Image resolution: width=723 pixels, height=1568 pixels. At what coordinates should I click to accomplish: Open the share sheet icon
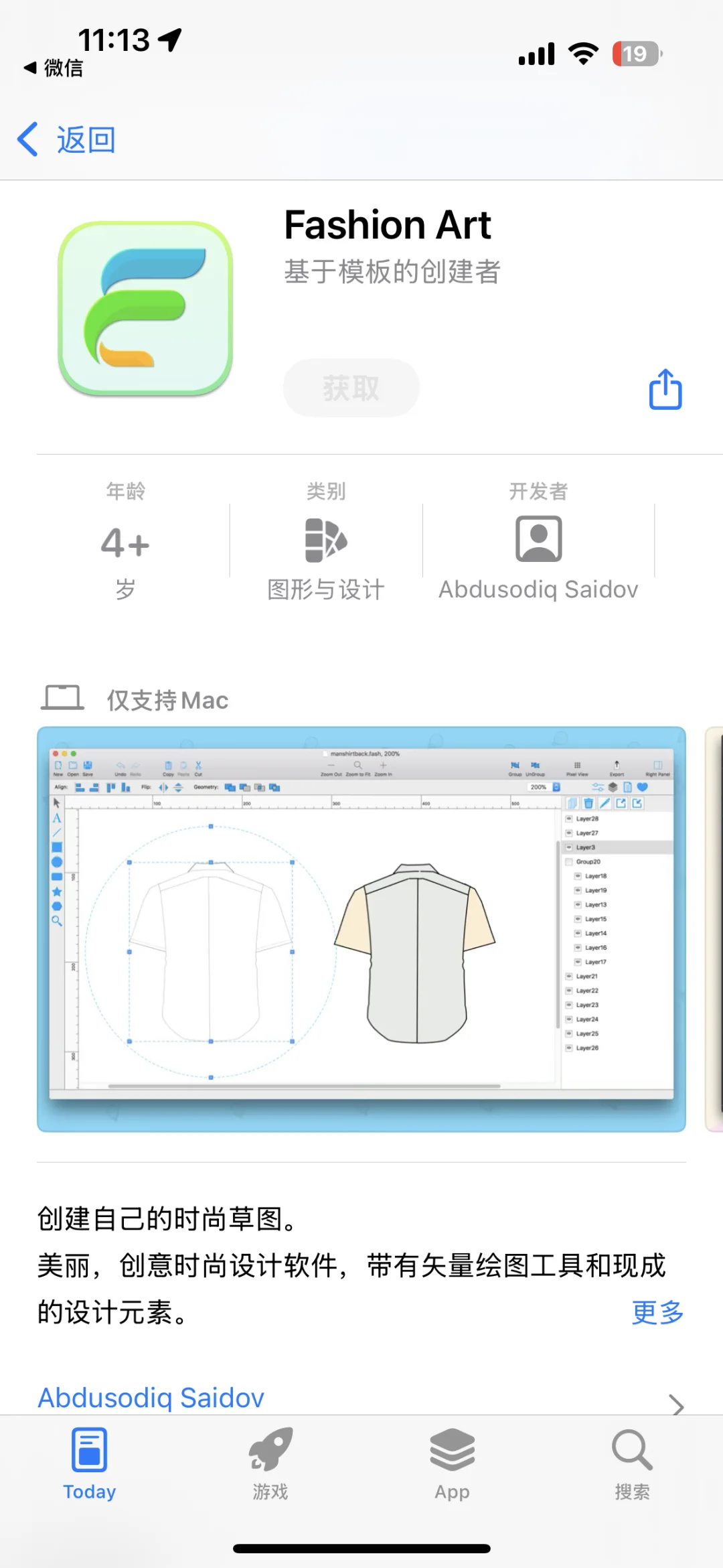(x=665, y=388)
